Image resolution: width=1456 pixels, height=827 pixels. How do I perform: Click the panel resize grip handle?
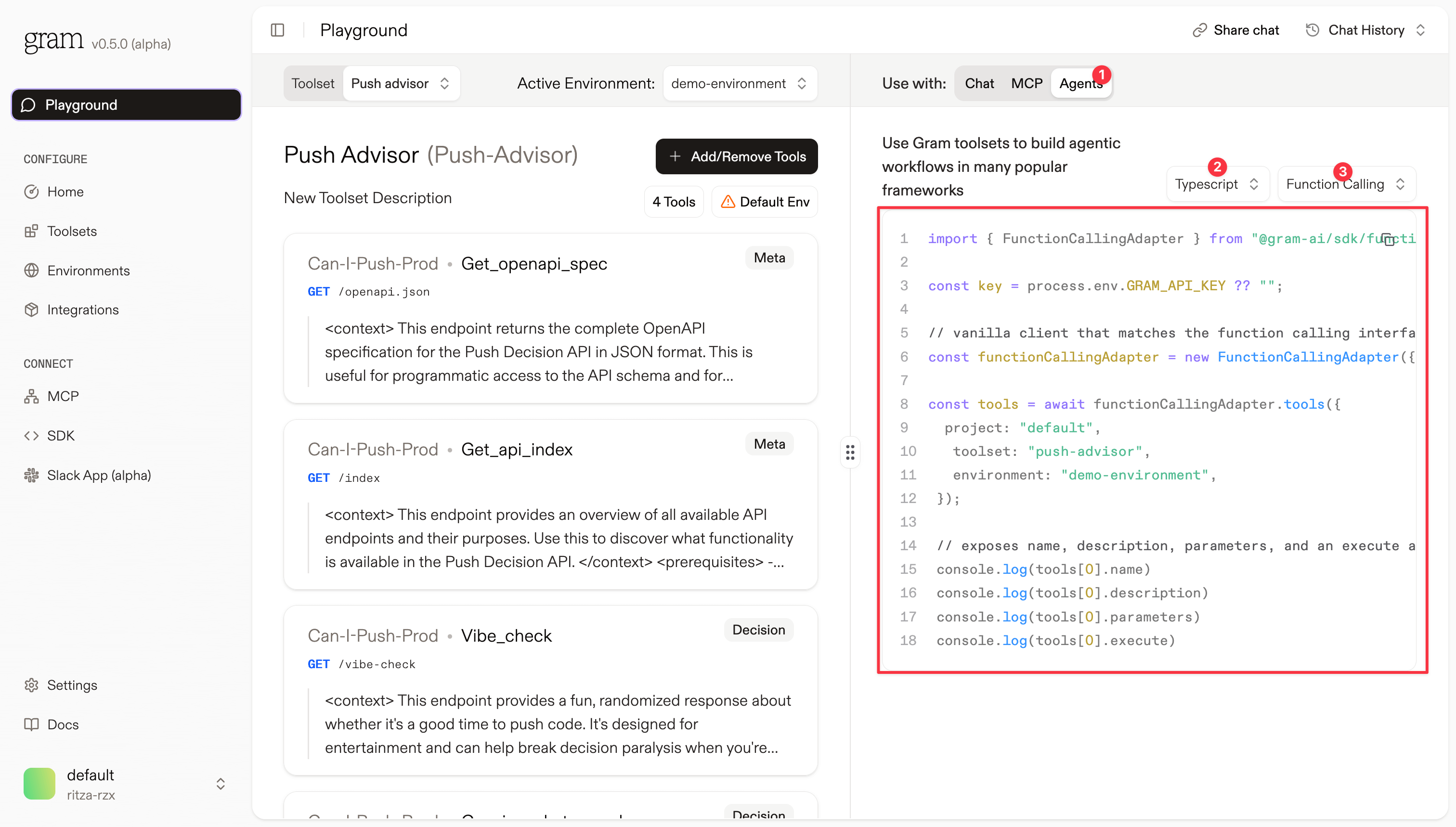coord(850,452)
